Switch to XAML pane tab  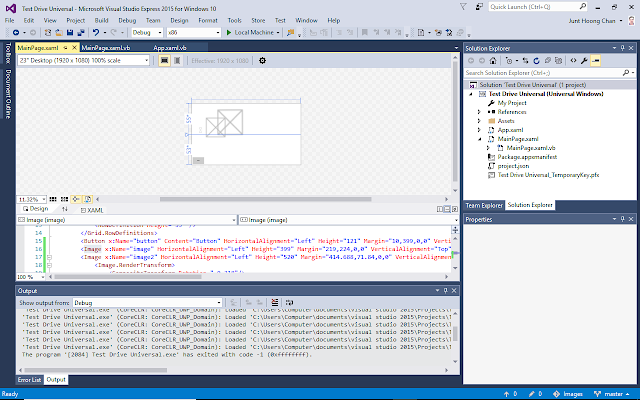92,210
